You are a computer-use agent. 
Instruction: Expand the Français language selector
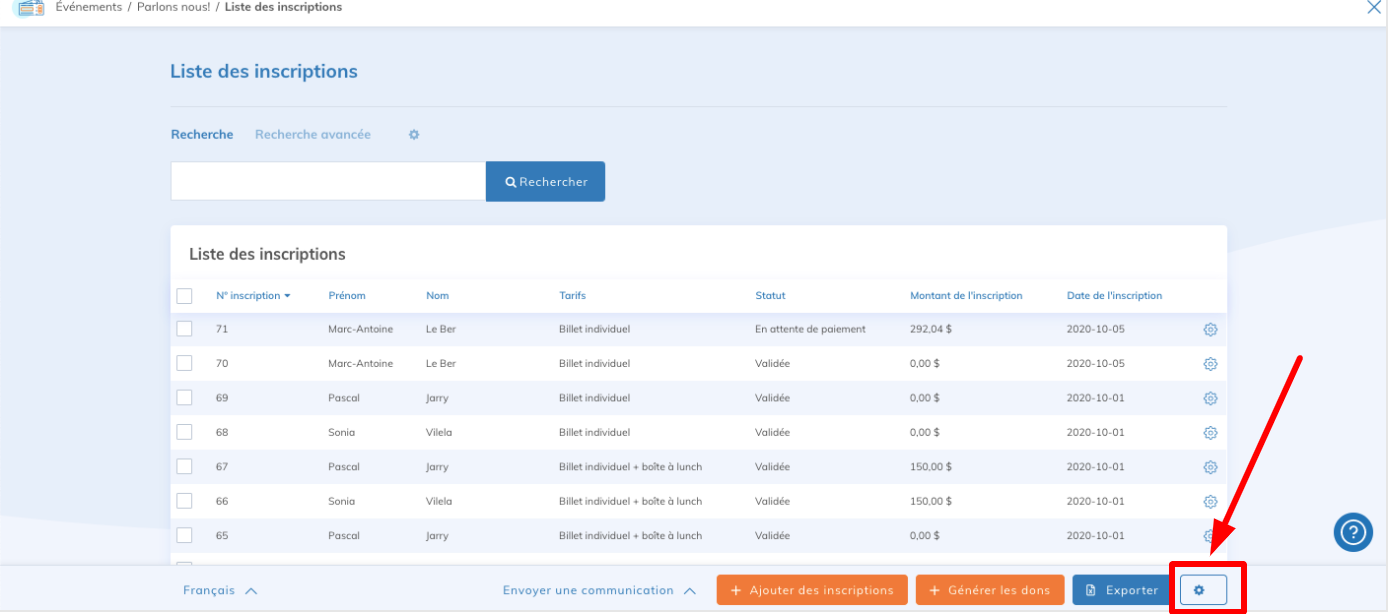point(220,591)
